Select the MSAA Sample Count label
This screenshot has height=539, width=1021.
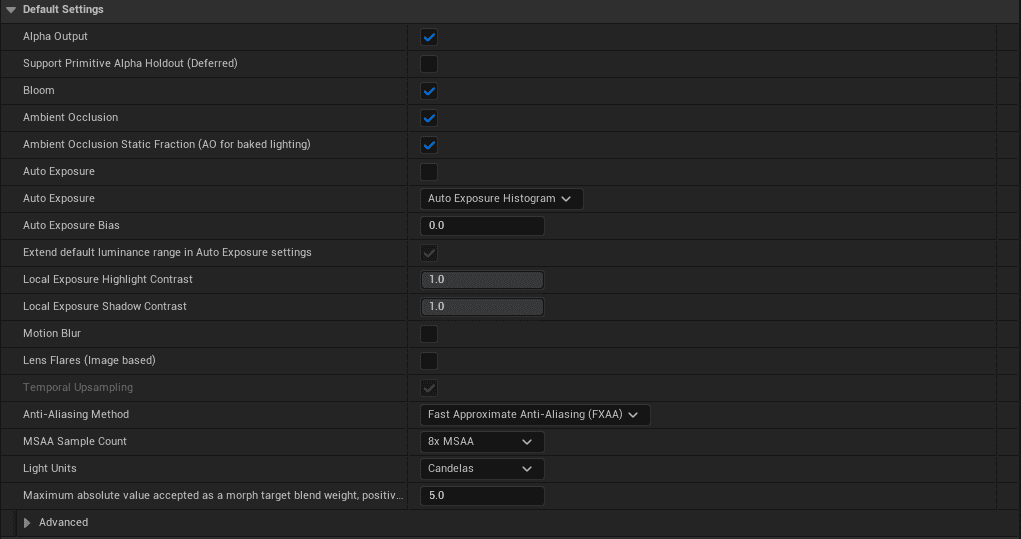tap(75, 441)
